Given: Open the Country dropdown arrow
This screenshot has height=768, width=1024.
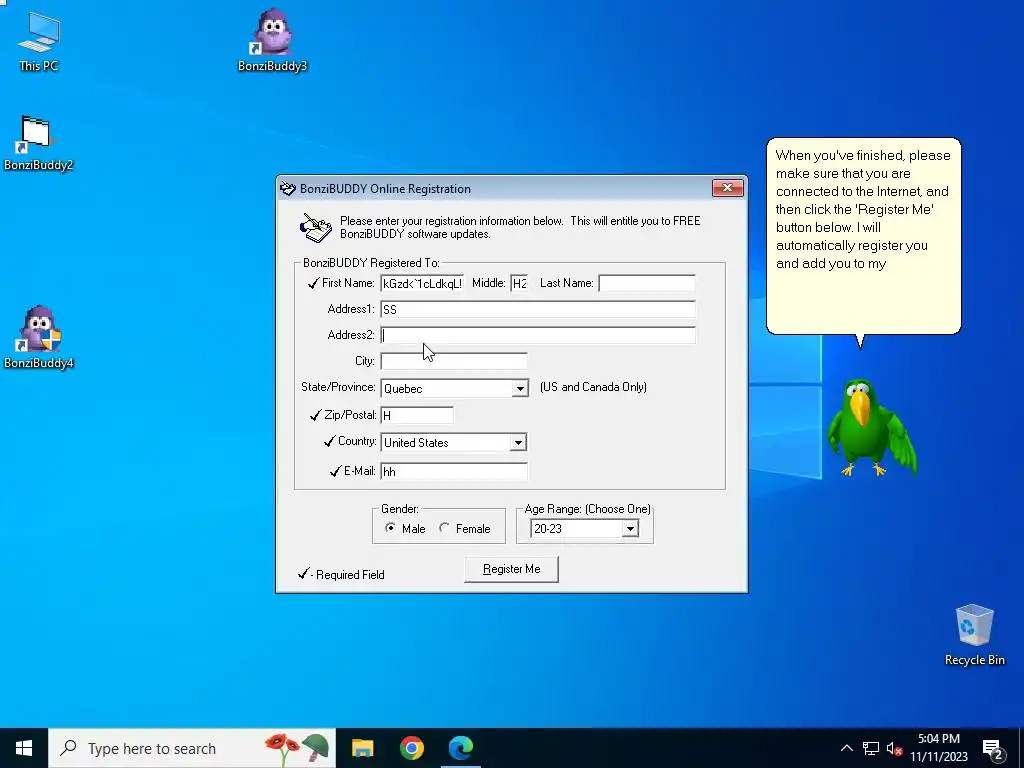Looking at the screenshot, I should pos(519,443).
